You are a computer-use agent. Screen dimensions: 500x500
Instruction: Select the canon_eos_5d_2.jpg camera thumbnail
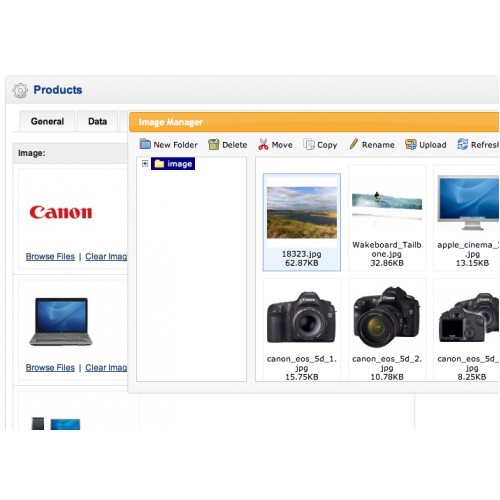(387, 330)
